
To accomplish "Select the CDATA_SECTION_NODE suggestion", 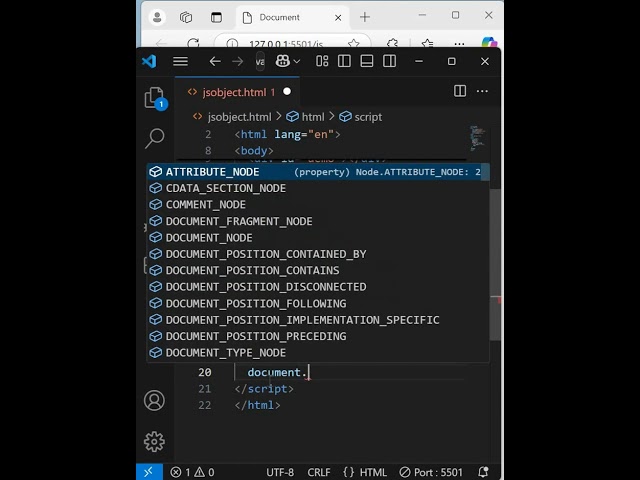I will pos(318,188).
